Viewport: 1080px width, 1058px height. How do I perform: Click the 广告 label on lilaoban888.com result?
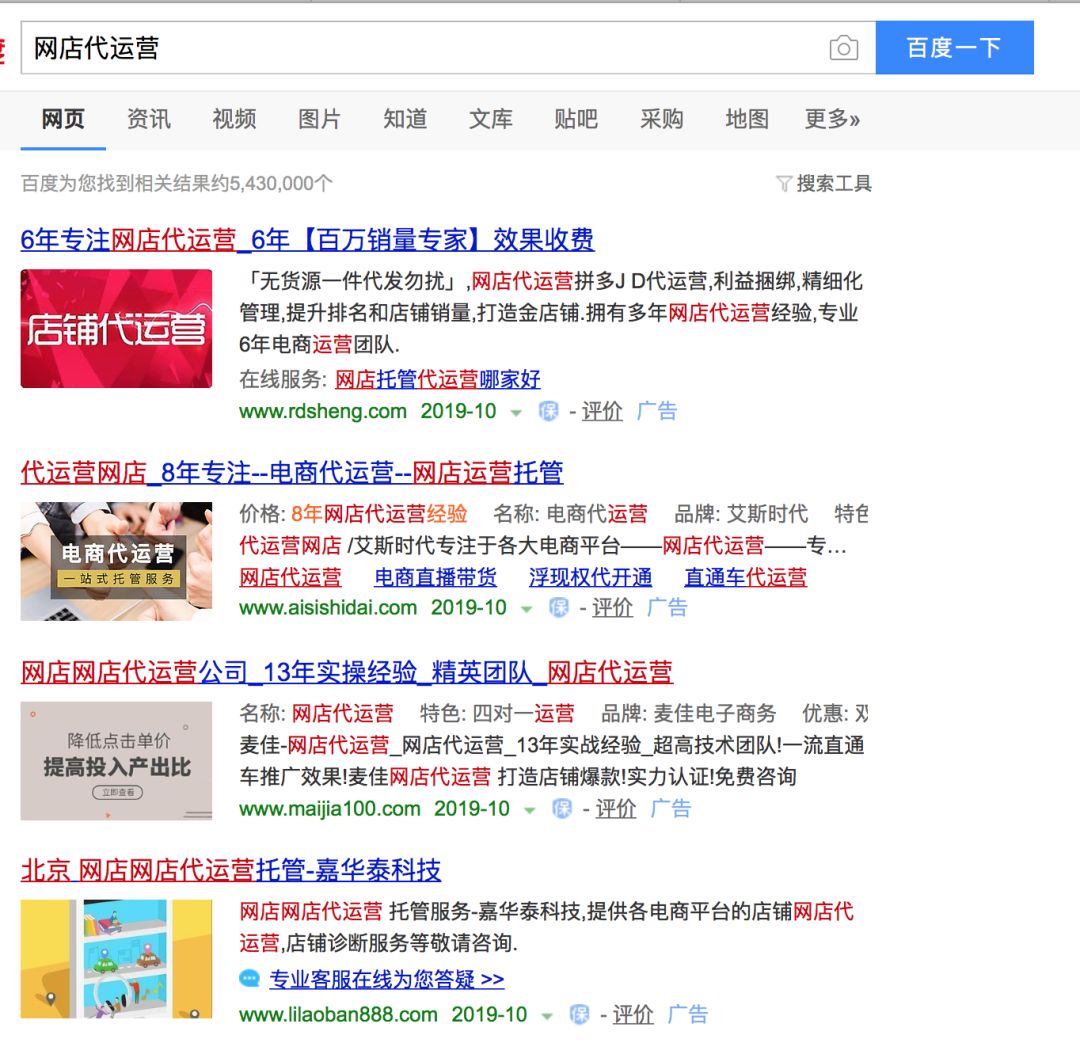(687, 1015)
